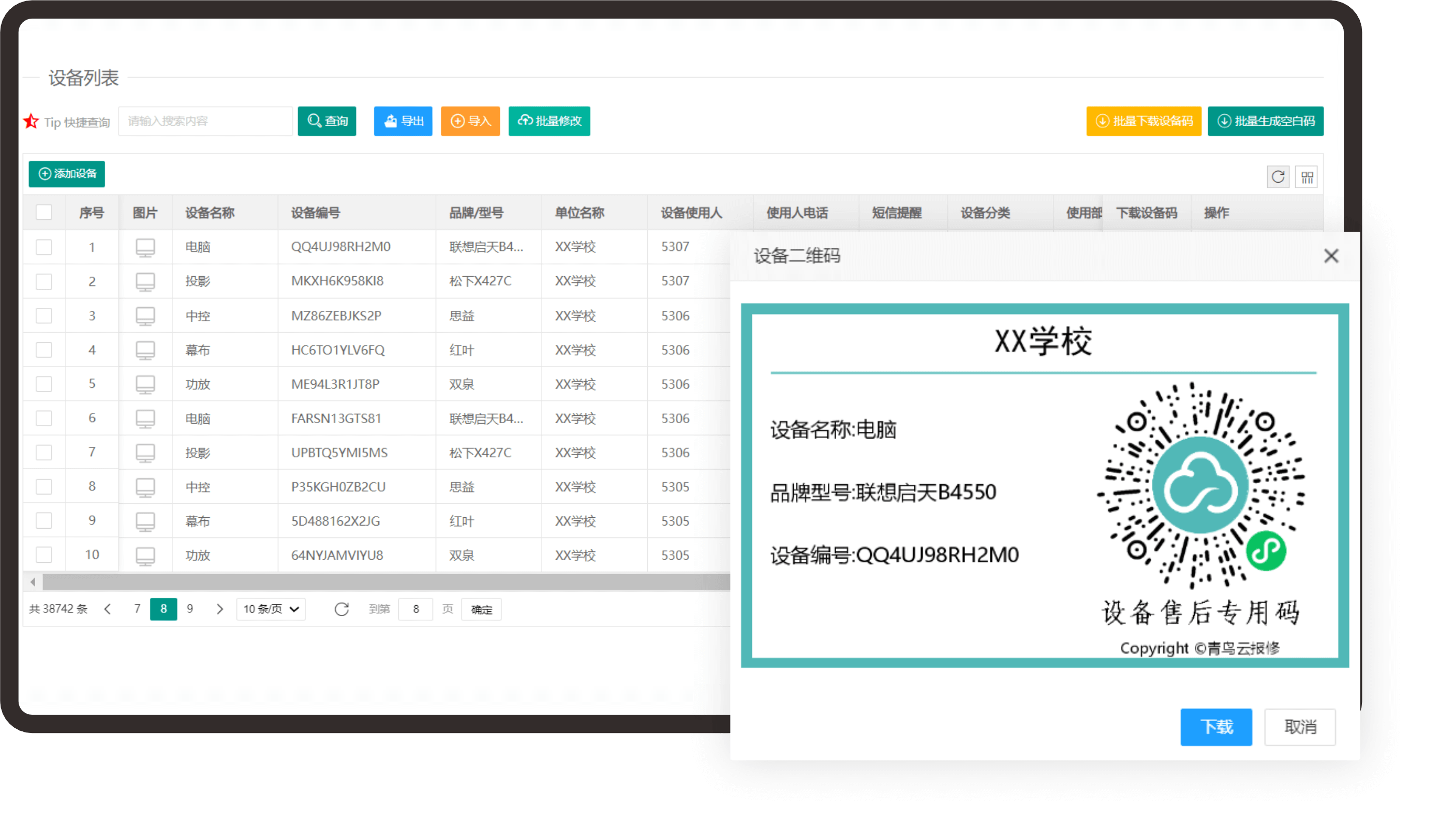This screenshot has height=840, width=1440.
Task: Click device number MZ86ZEBJKS2P
Action: click(x=336, y=316)
